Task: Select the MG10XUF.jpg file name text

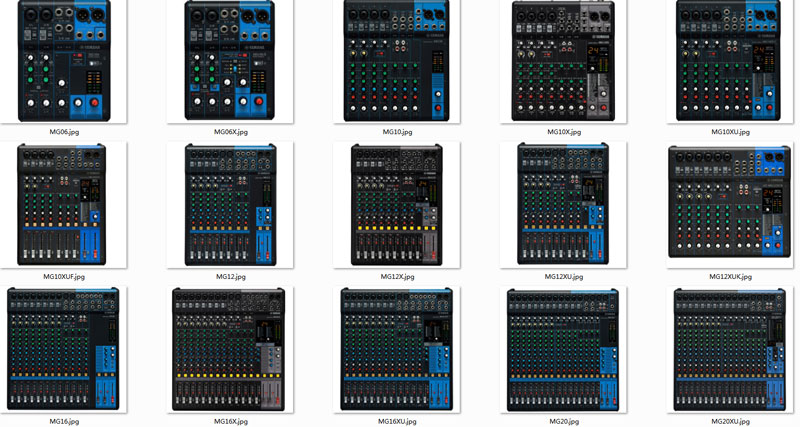Action: [64, 276]
